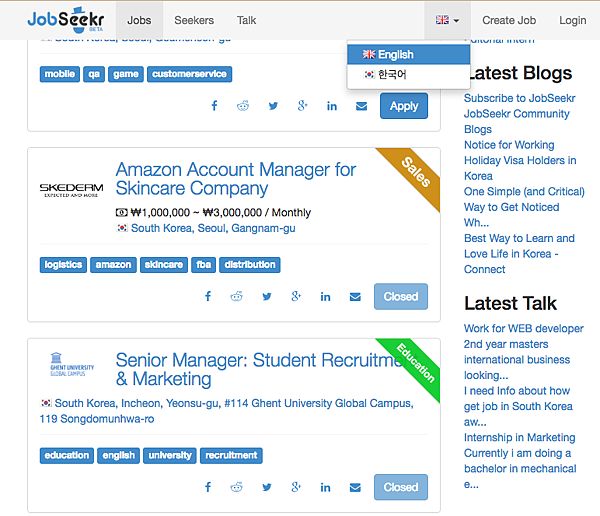
Task: Go to the Talk tab
Action: (x=246, y=20)
